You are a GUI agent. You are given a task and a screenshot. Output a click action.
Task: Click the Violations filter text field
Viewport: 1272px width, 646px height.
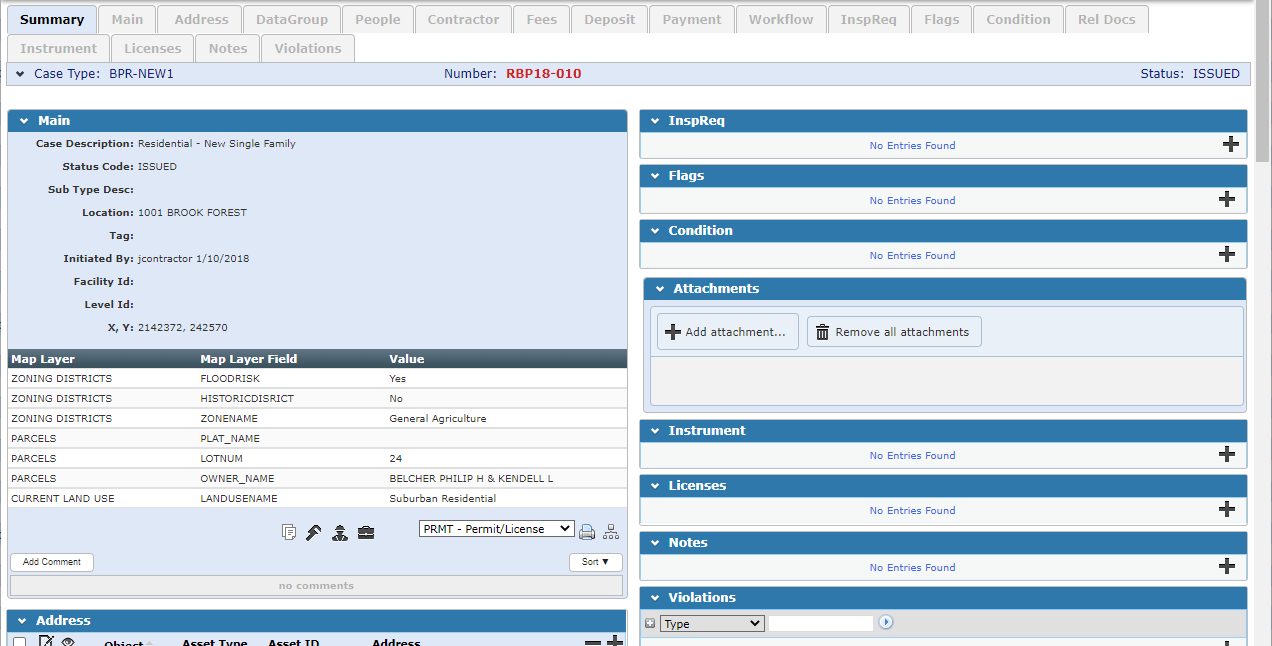[820, 624]
